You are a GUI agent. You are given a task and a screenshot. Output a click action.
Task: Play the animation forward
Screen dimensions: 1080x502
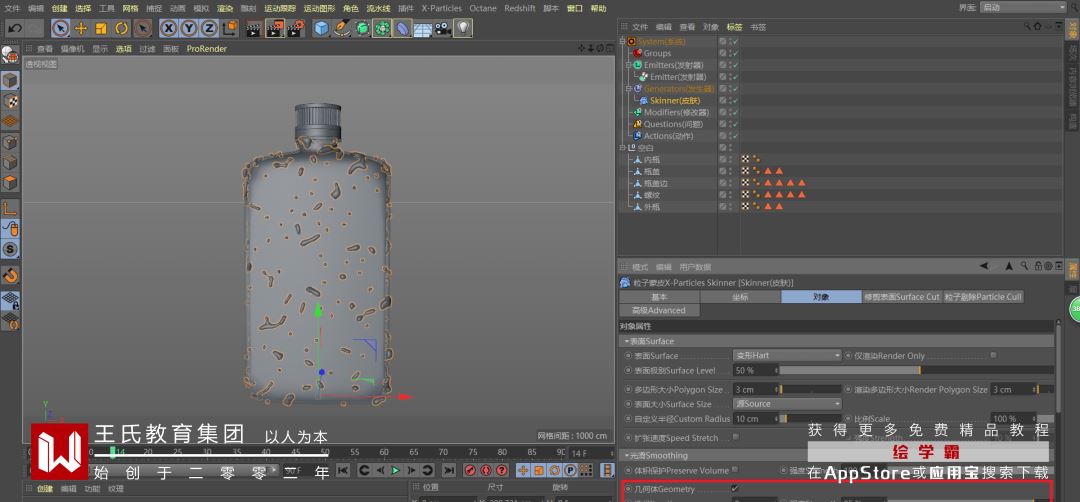395,470
